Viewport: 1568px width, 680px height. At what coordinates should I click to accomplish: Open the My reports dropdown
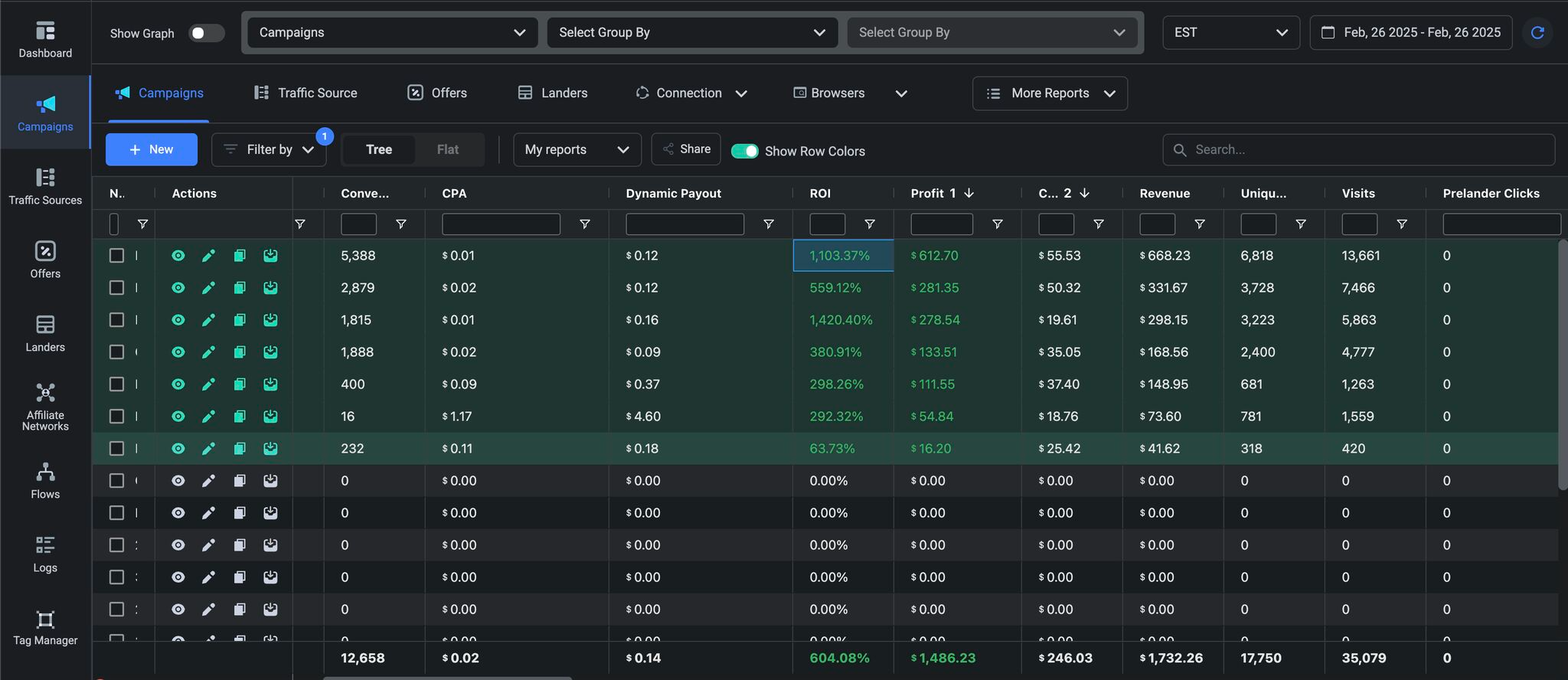pos(577,149)
